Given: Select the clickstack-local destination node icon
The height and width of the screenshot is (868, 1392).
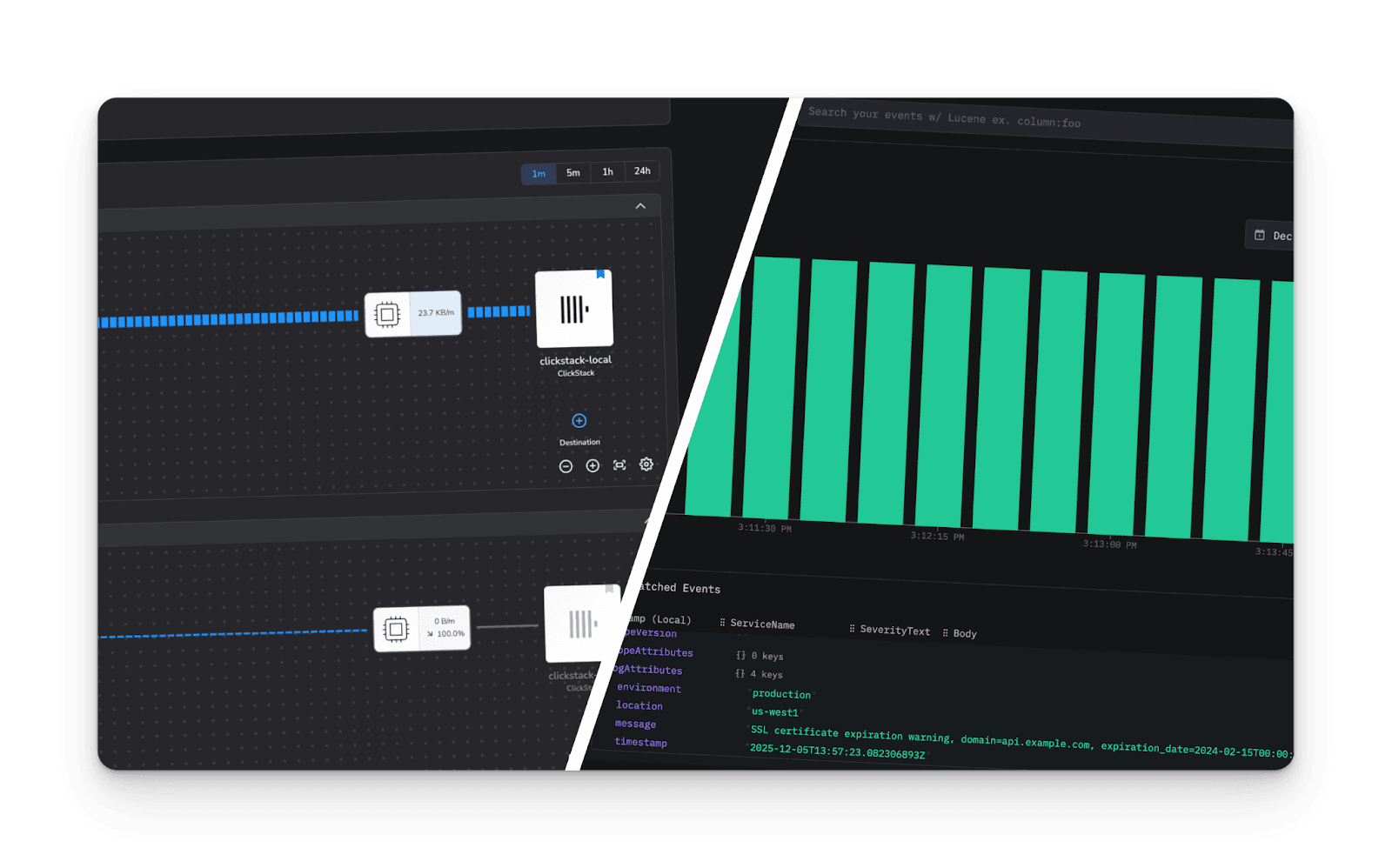Looking at the screenshot, I should [574, 309].
